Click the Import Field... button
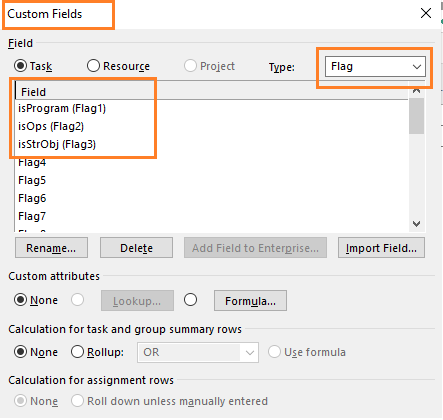This screenshot has height=420, width=443. 381,248
